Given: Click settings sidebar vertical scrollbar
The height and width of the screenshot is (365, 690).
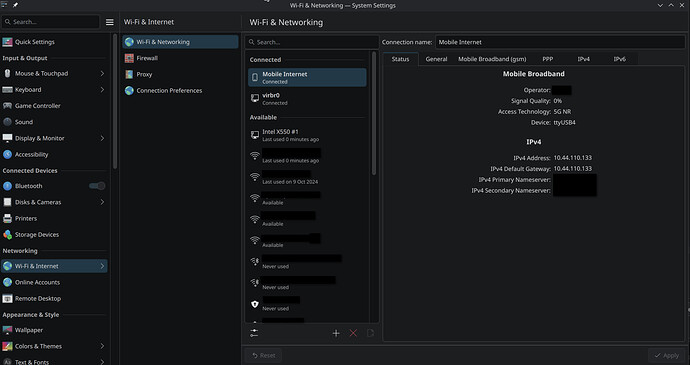Looking at the screenshot, I should click(115, 101).
